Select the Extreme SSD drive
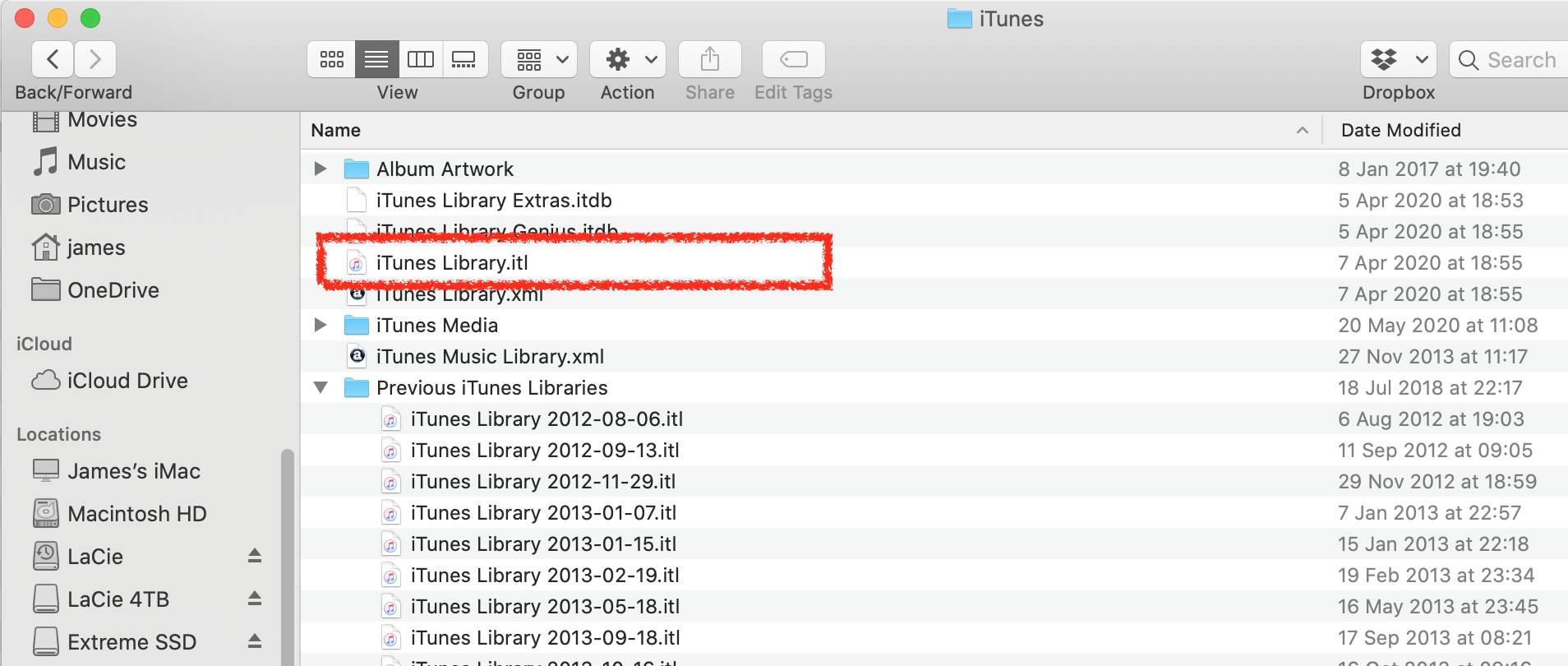1568x666 pixels. (x=115, y=642)
